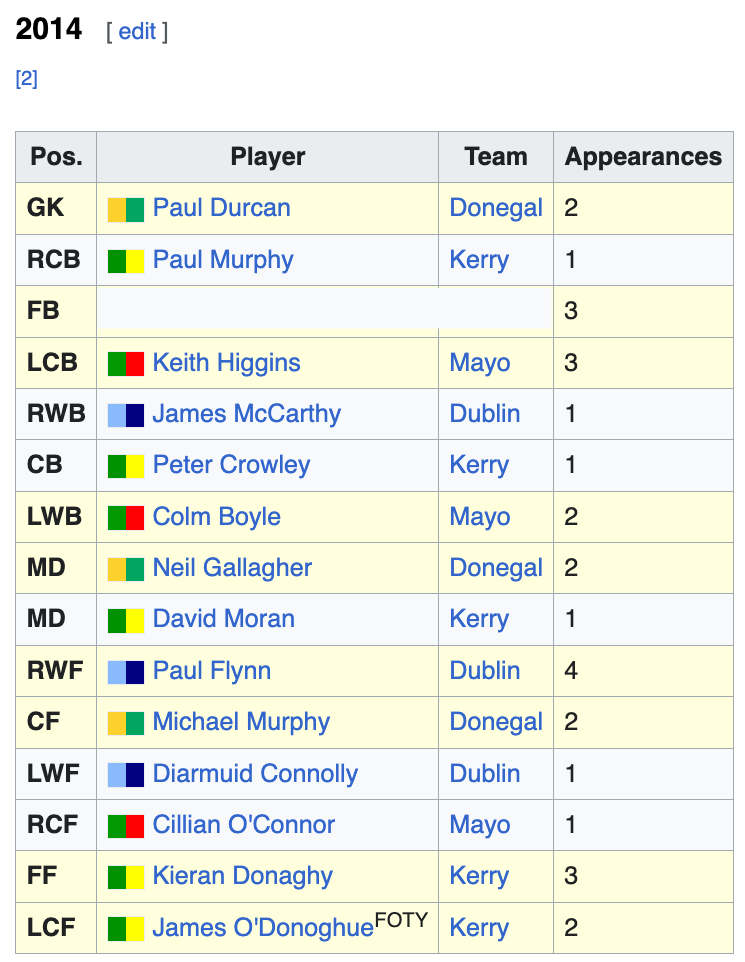Click the Dublin flag beside Diarmuid Connolly

pyautogui.click(x=126, y=774)
